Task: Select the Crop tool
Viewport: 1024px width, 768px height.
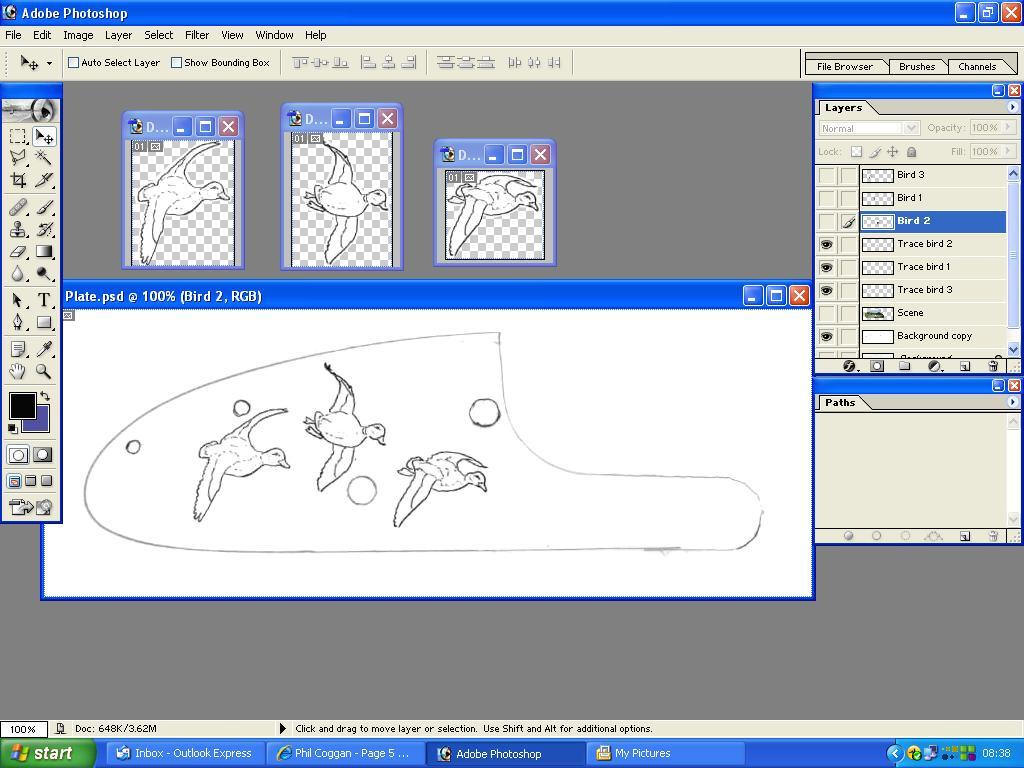Action: tap(18, 179)
